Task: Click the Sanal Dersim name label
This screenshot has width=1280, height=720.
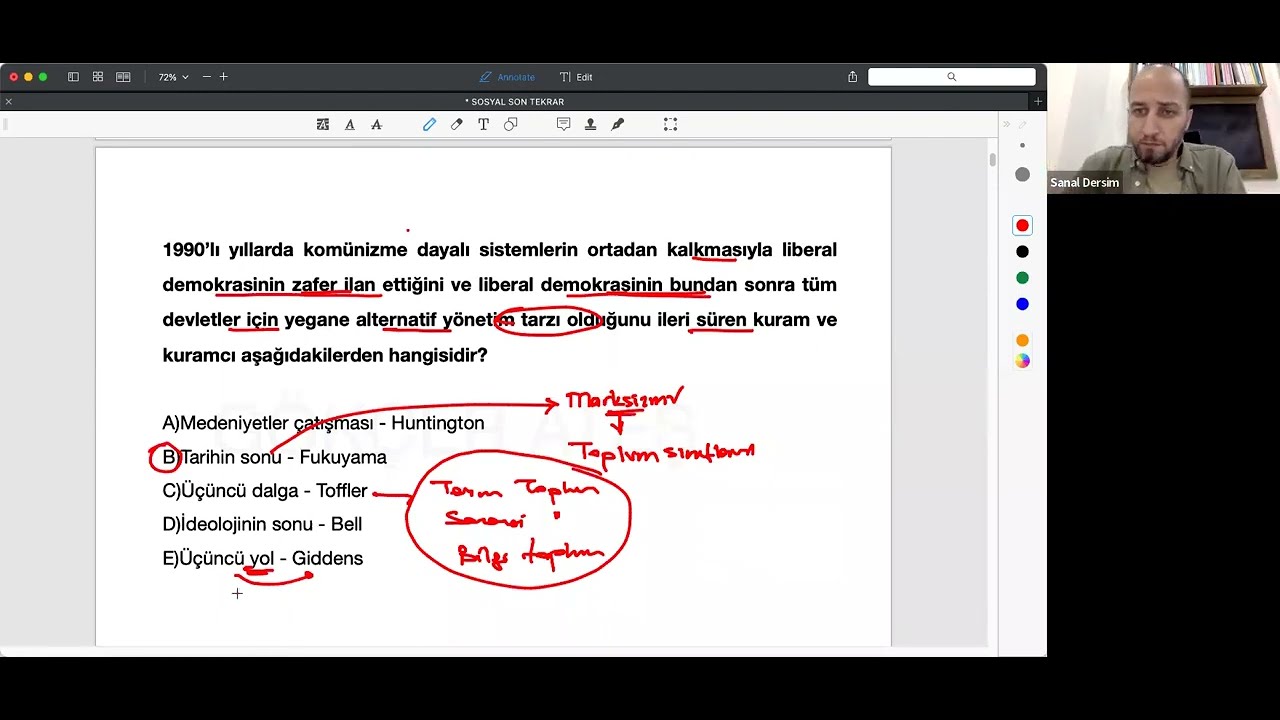Action: (x=1084, y=183)
